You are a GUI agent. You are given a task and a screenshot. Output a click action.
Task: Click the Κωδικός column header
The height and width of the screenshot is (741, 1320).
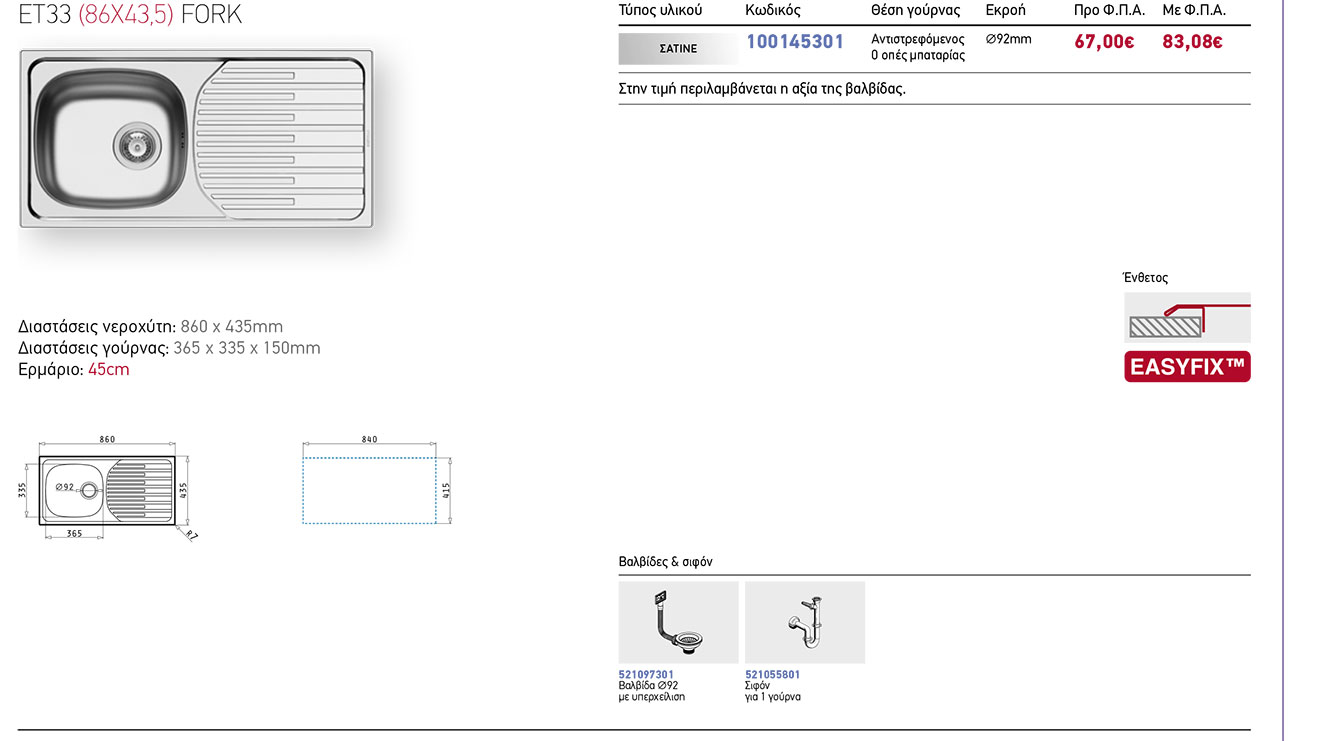coord(773,11)
